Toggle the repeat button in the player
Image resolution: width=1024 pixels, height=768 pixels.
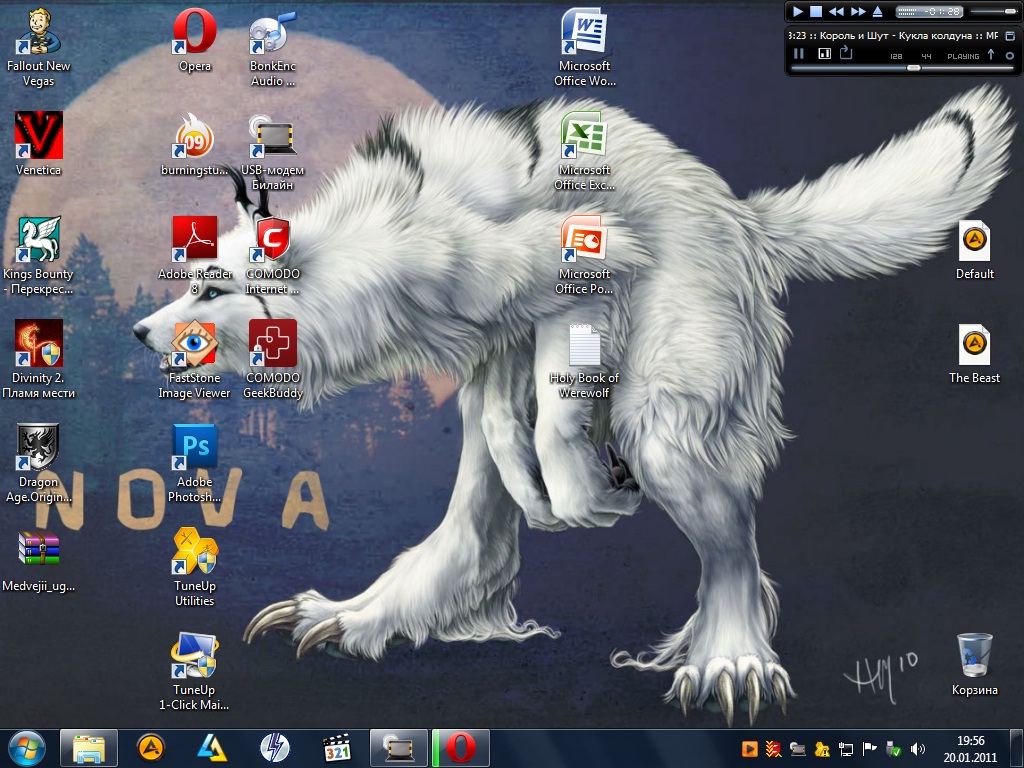point(846,53)
